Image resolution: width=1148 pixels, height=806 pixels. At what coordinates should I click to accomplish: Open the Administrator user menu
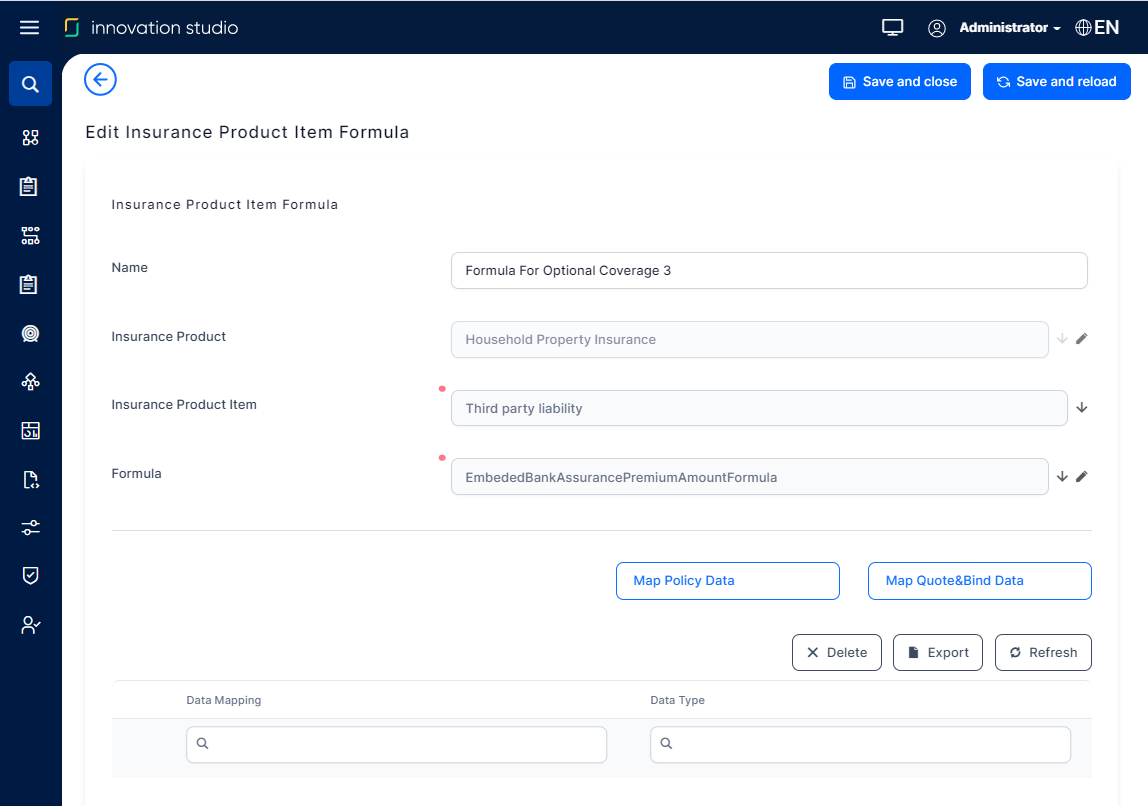pos(1008,28)
